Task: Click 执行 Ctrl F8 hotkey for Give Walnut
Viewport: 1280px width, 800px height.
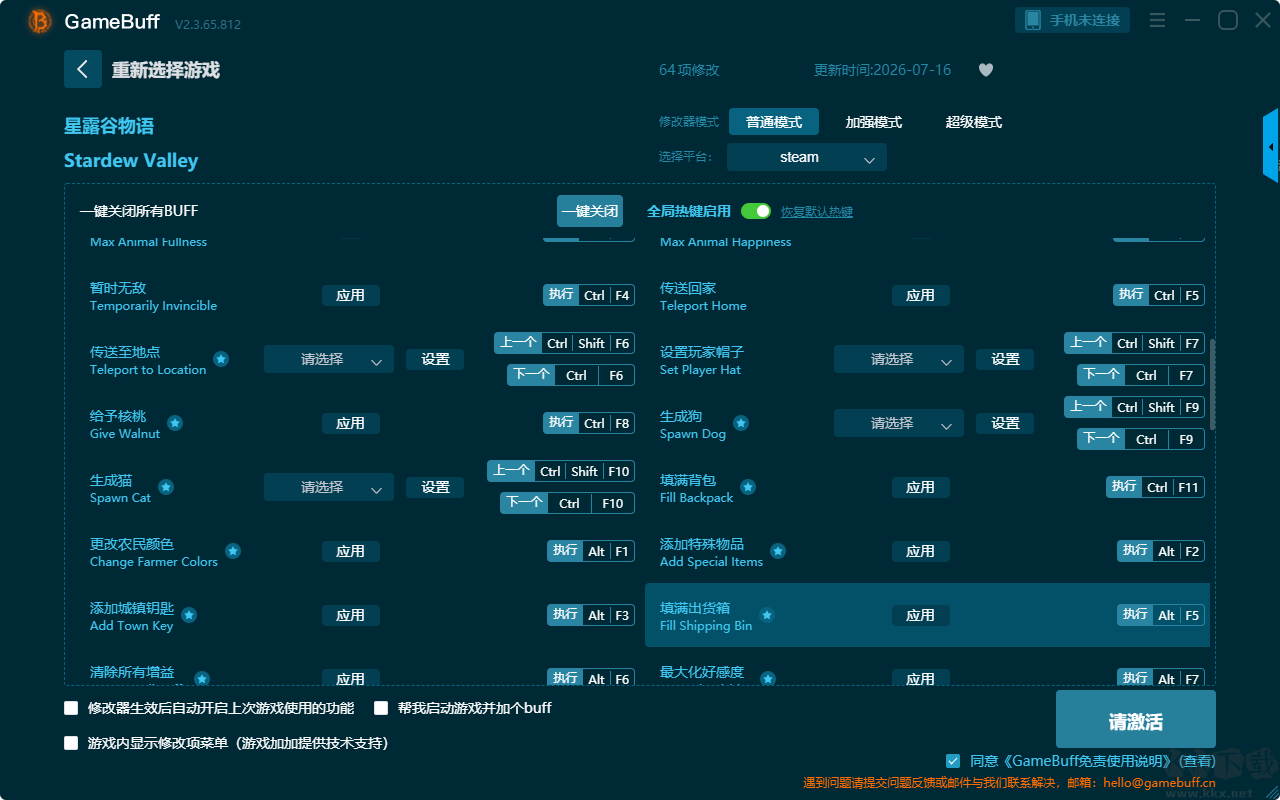Action: (x=589, y=423)
